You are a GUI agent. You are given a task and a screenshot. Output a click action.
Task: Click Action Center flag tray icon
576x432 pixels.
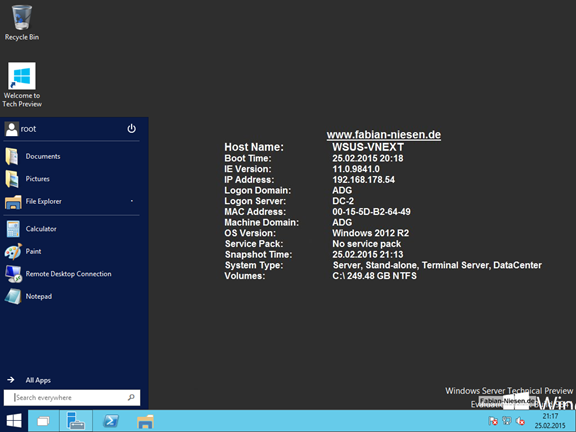493,421
